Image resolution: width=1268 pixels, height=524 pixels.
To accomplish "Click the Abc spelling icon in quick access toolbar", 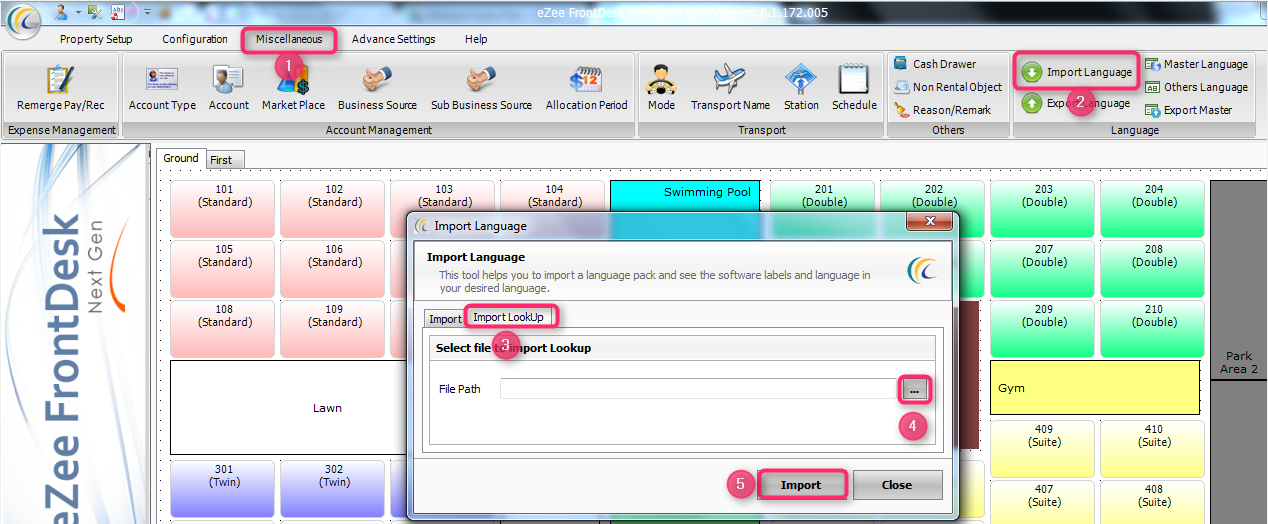I will tap(117, 12).
